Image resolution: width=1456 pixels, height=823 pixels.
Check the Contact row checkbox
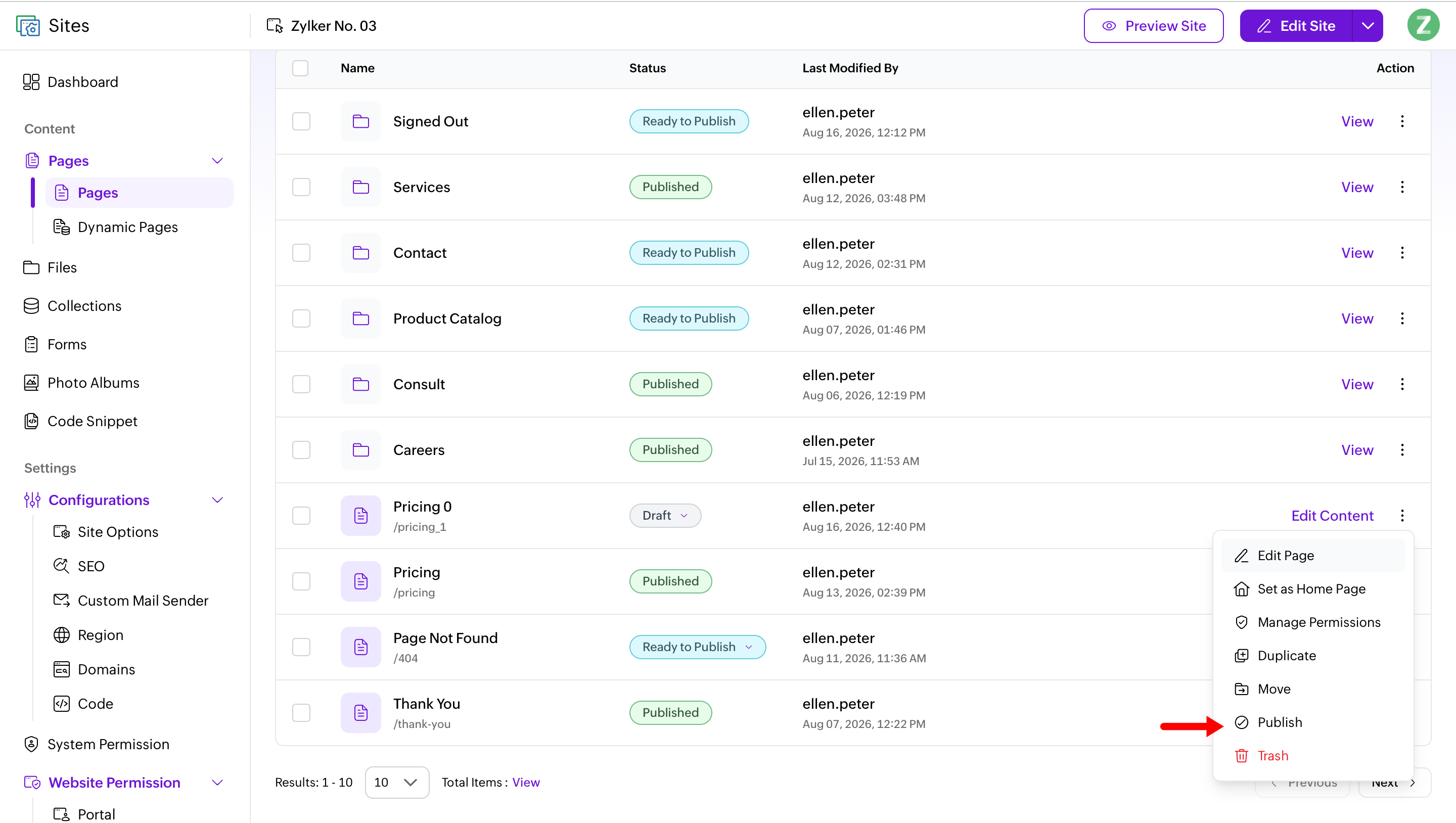pos(301,253)
